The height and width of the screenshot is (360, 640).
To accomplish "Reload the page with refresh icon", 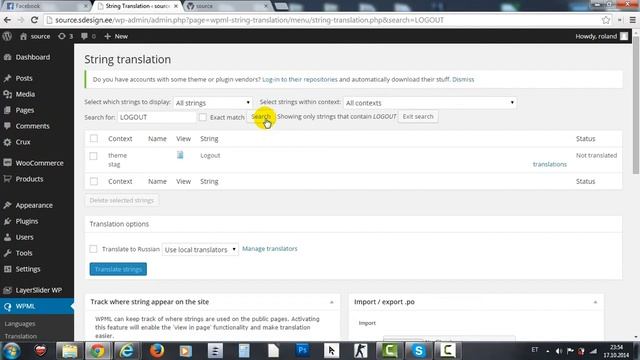I will point(34,20).
